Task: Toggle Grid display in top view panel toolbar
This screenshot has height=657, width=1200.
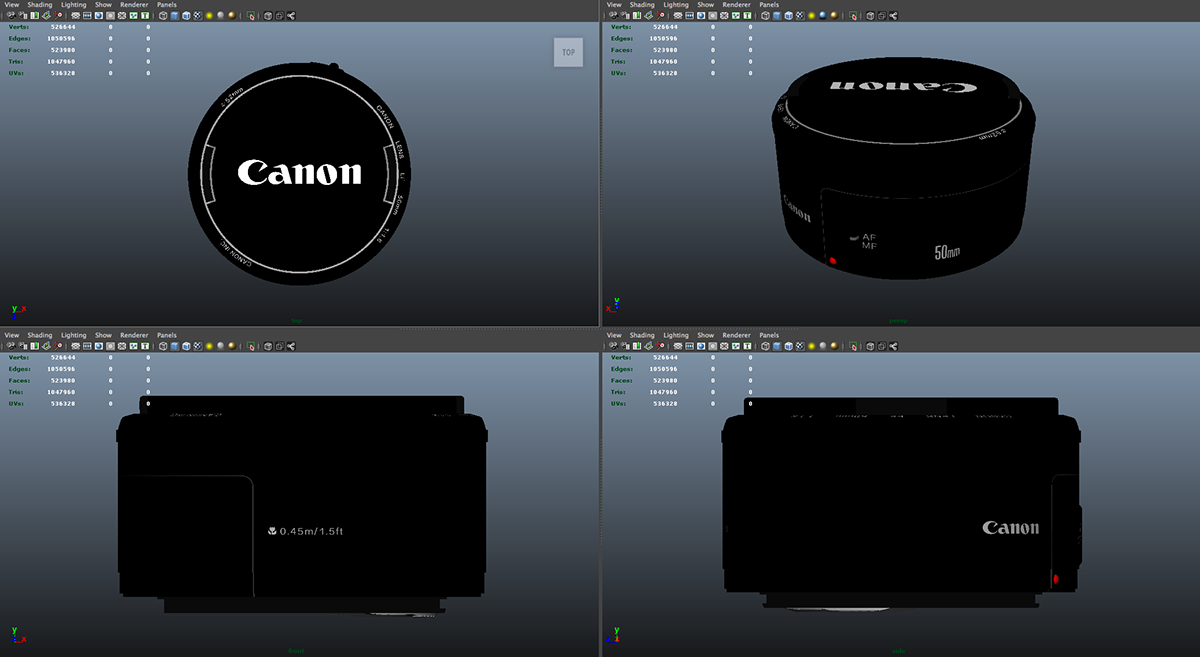Action: [75, 16]
